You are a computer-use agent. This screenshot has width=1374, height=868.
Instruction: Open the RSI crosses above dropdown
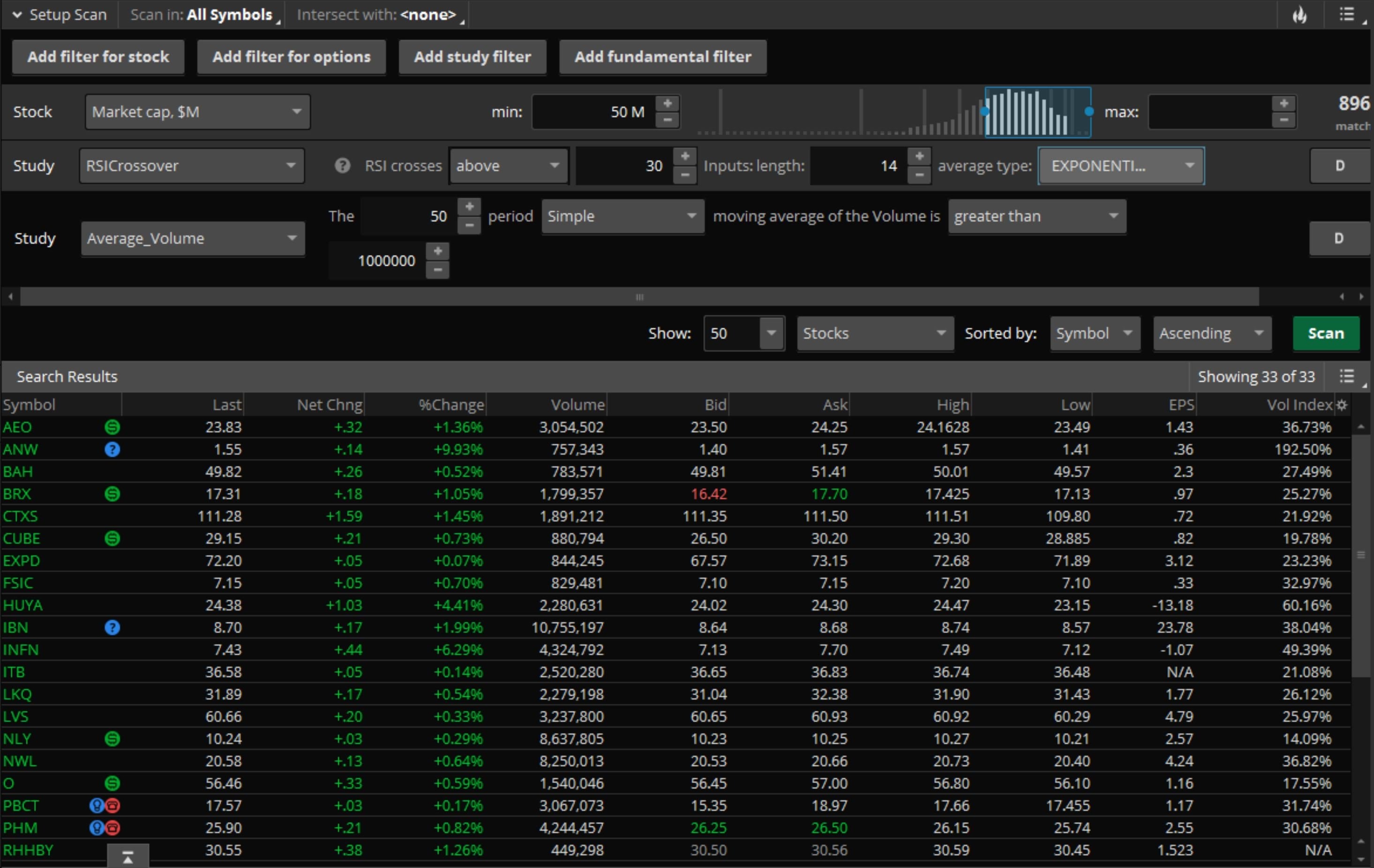point(509,166)
